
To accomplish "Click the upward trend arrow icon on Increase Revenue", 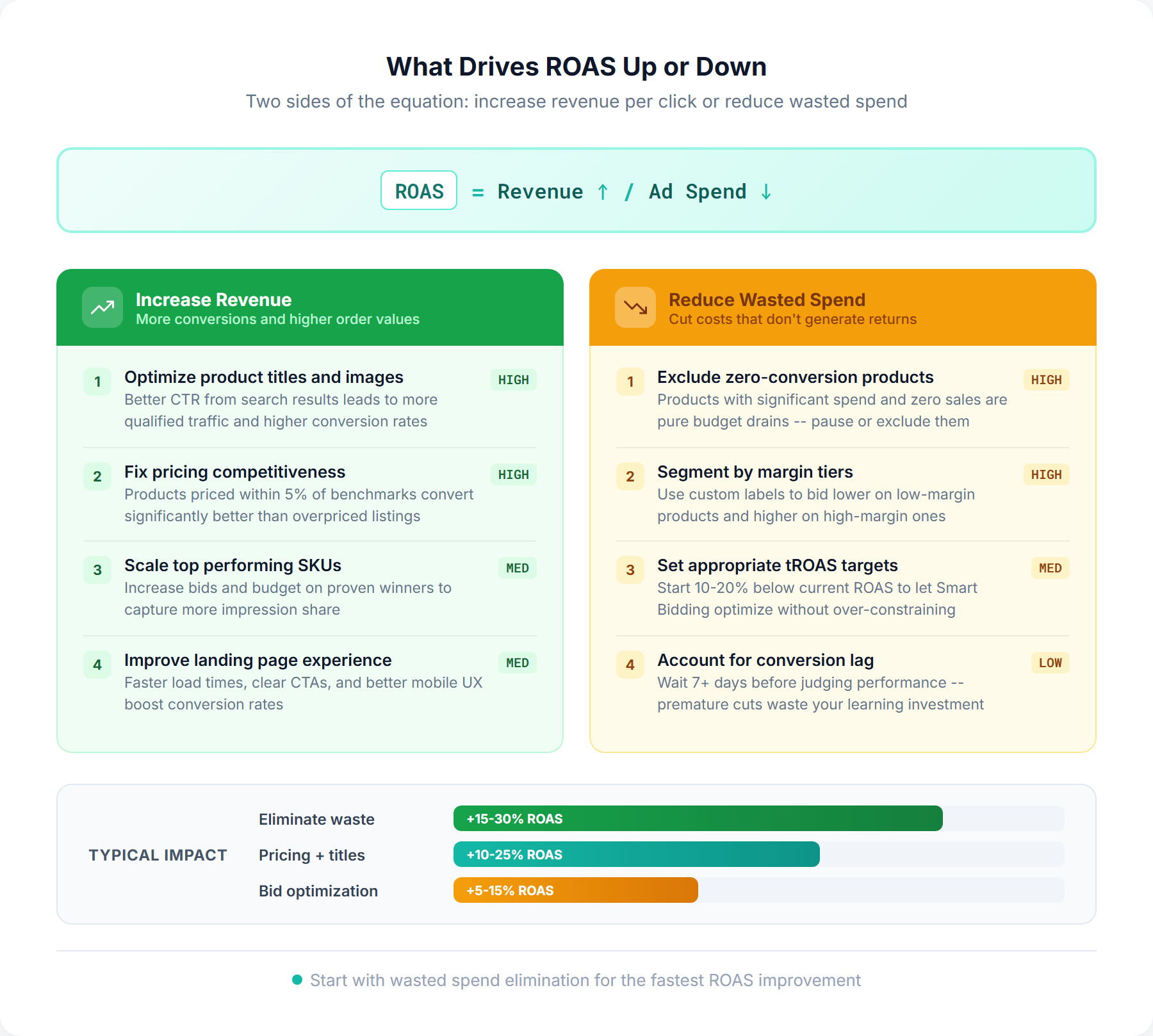I will (101, 307).
